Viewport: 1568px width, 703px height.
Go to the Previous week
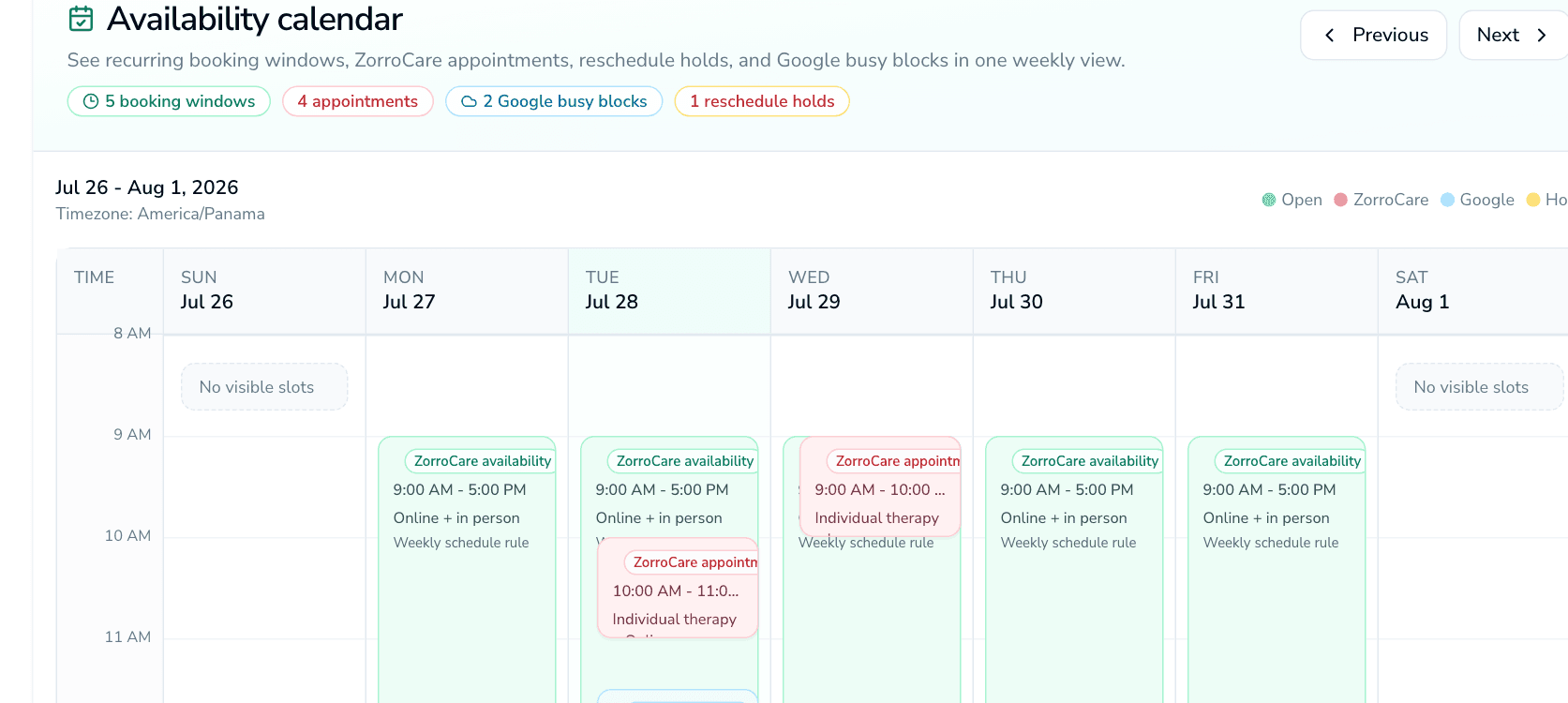click(1374, 36)
